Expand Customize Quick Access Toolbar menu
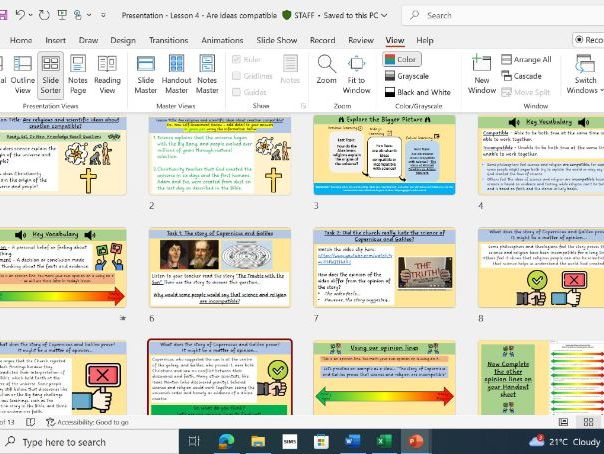Image resolution: width=604 pixels, height=454 pixels. (103, 15)
